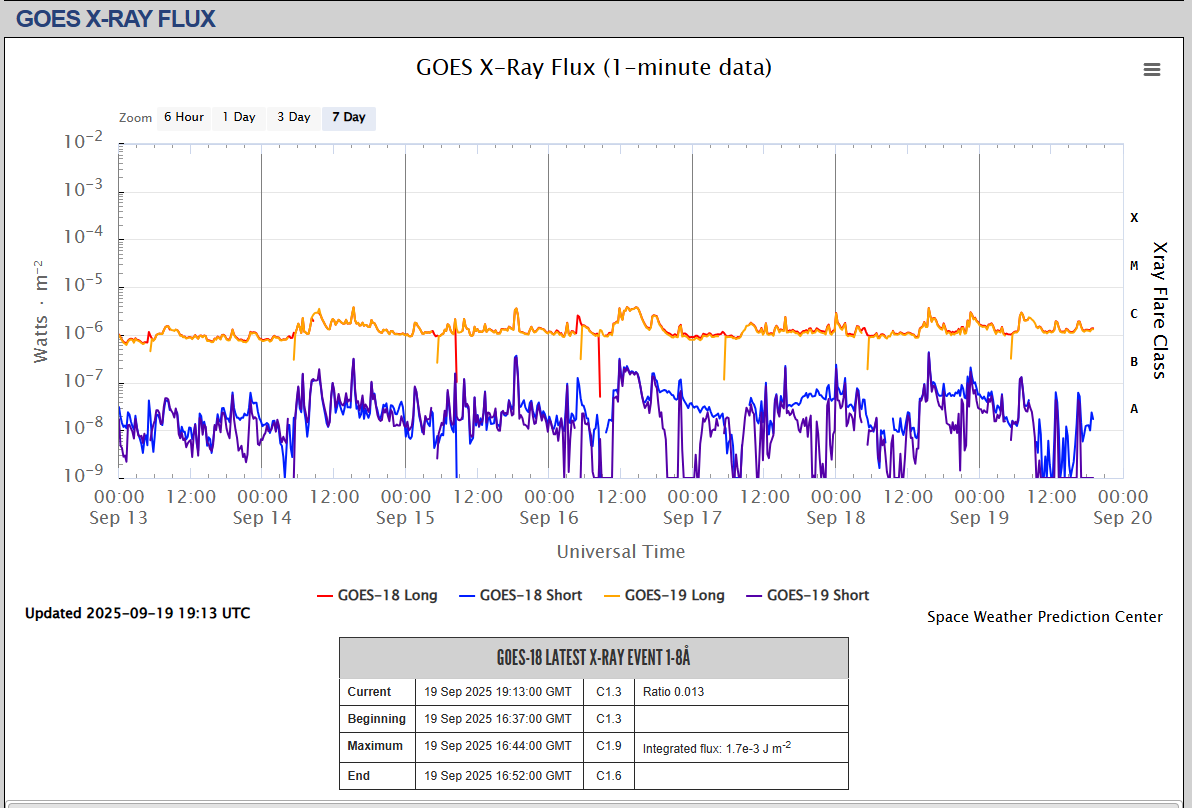Click the orange GOES-19 Long legend line swatch

(609, 595)
